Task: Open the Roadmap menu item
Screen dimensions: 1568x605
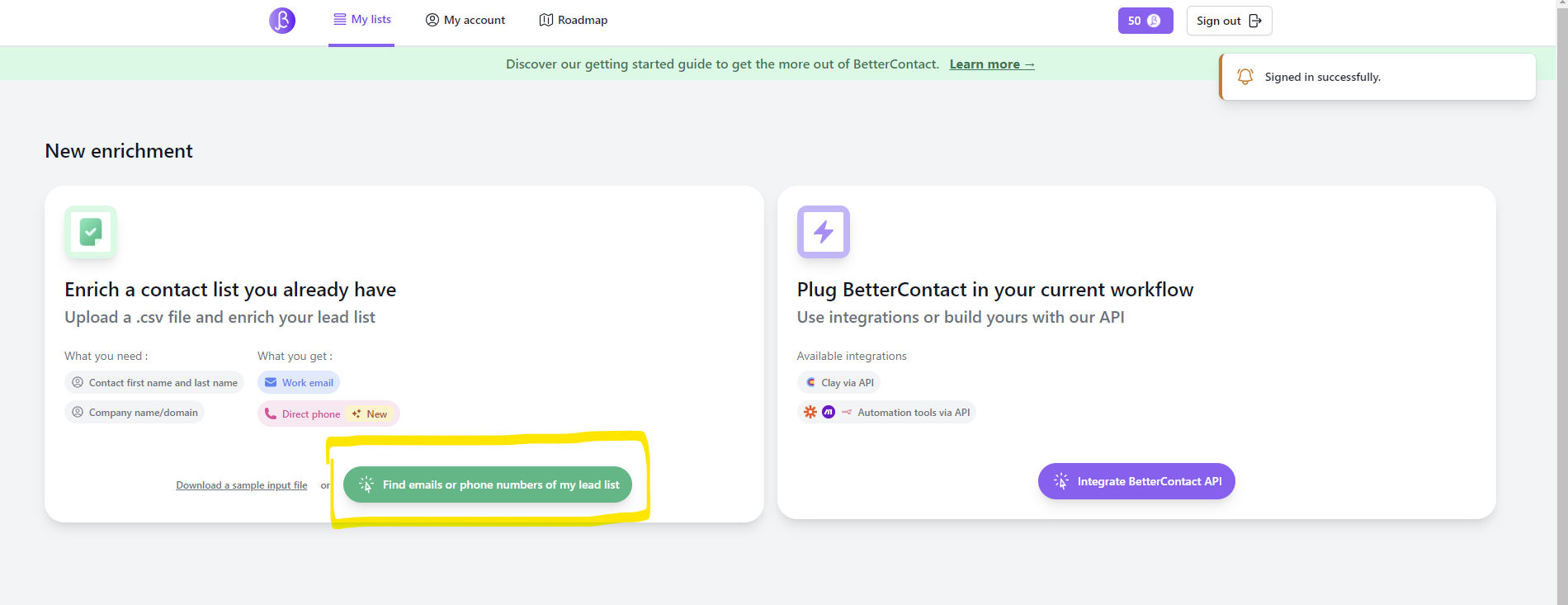Action: pyautogui.click(x=574, y=20)
